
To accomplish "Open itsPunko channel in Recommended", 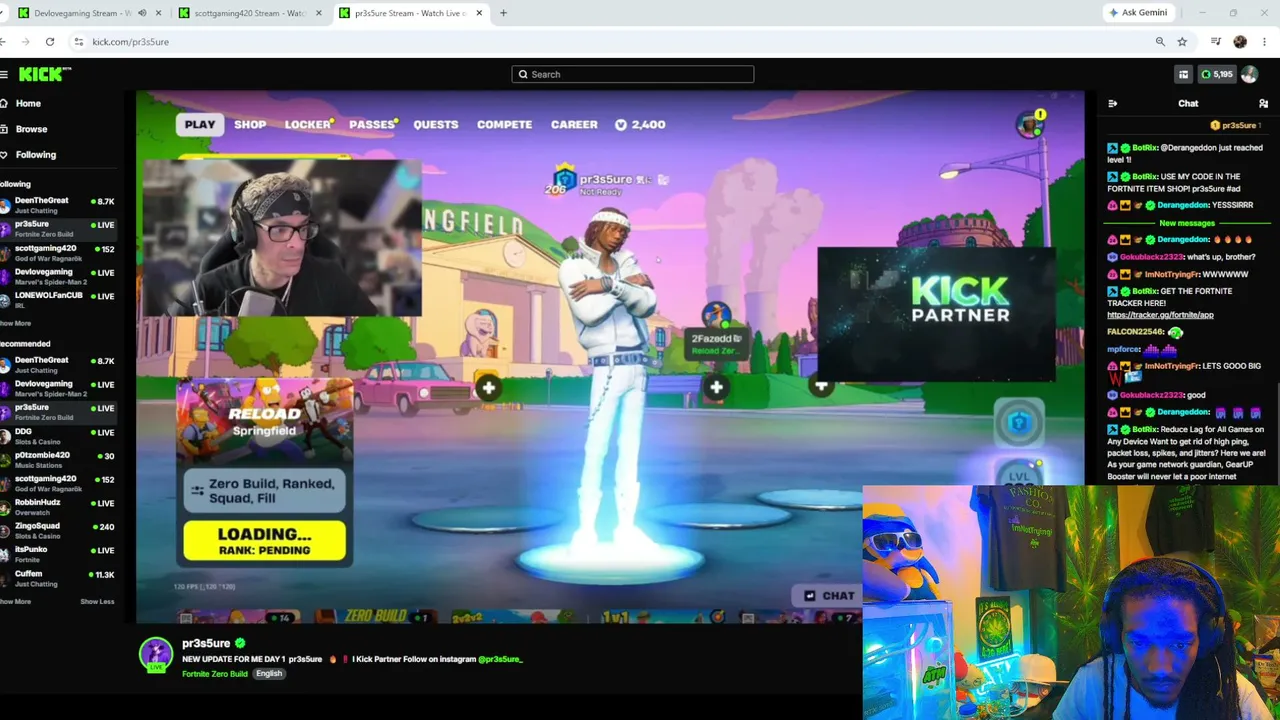I will [x=58, y=553].
